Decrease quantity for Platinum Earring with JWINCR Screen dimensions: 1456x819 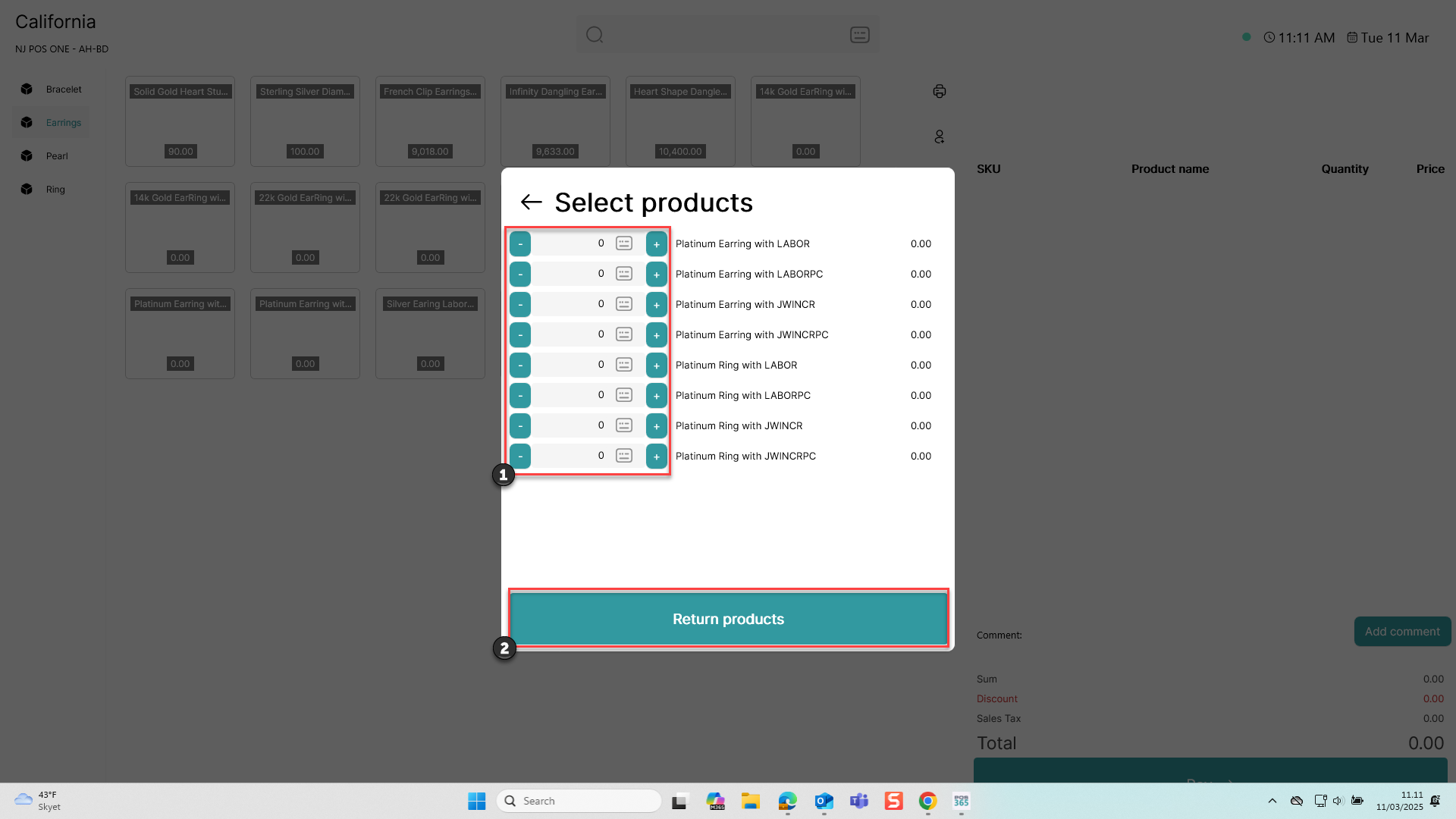click(520, 304)
